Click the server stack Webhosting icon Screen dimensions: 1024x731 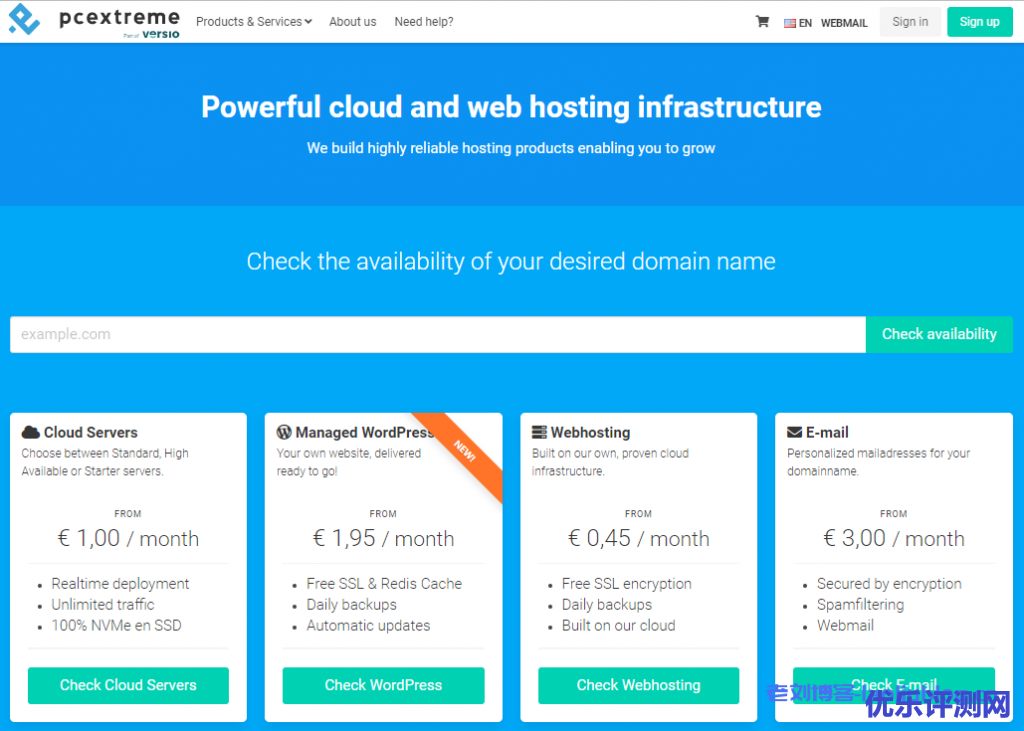point(539,433)
